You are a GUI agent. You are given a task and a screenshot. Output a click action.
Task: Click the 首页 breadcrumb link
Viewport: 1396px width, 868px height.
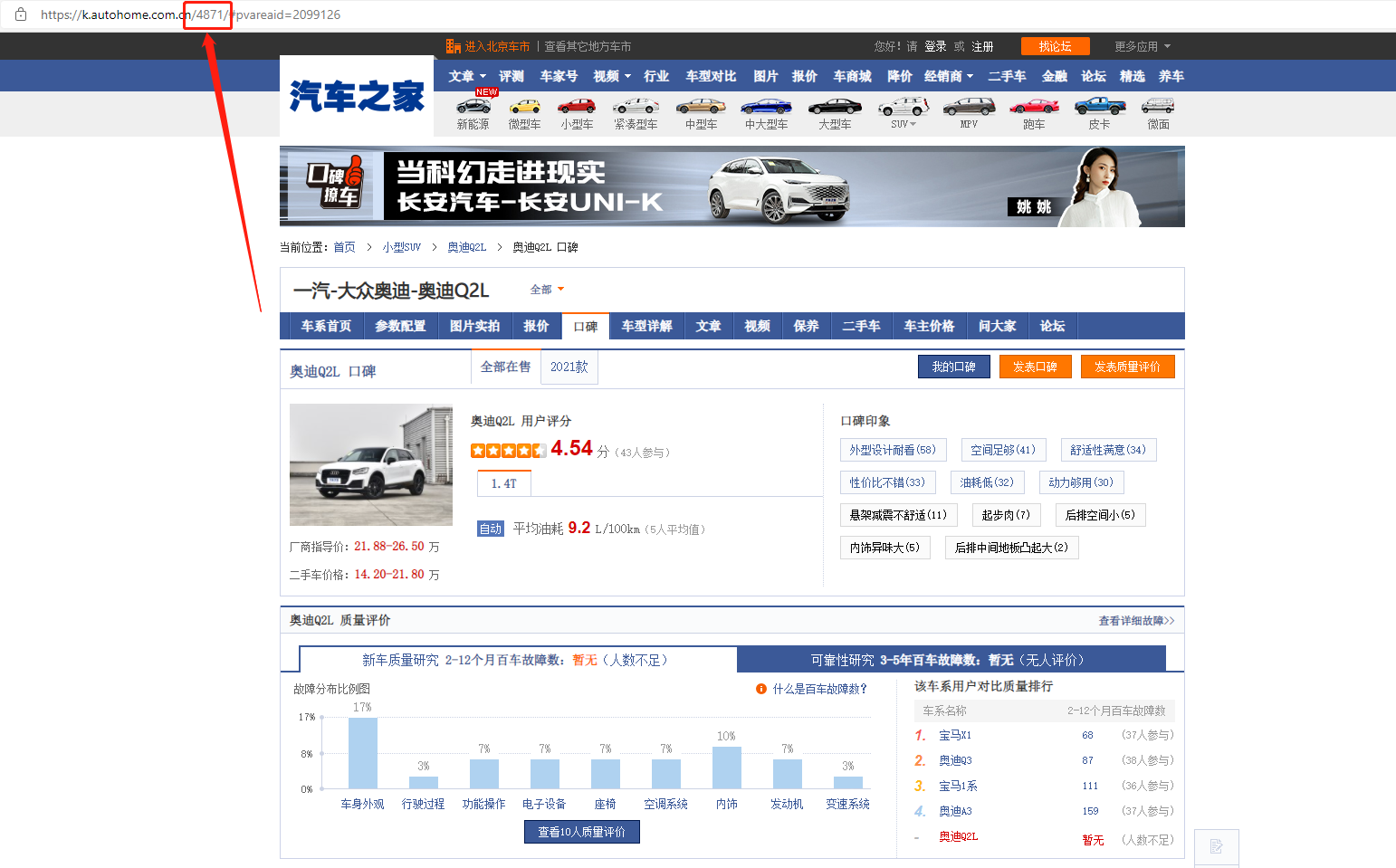click(x=344, y=247)
